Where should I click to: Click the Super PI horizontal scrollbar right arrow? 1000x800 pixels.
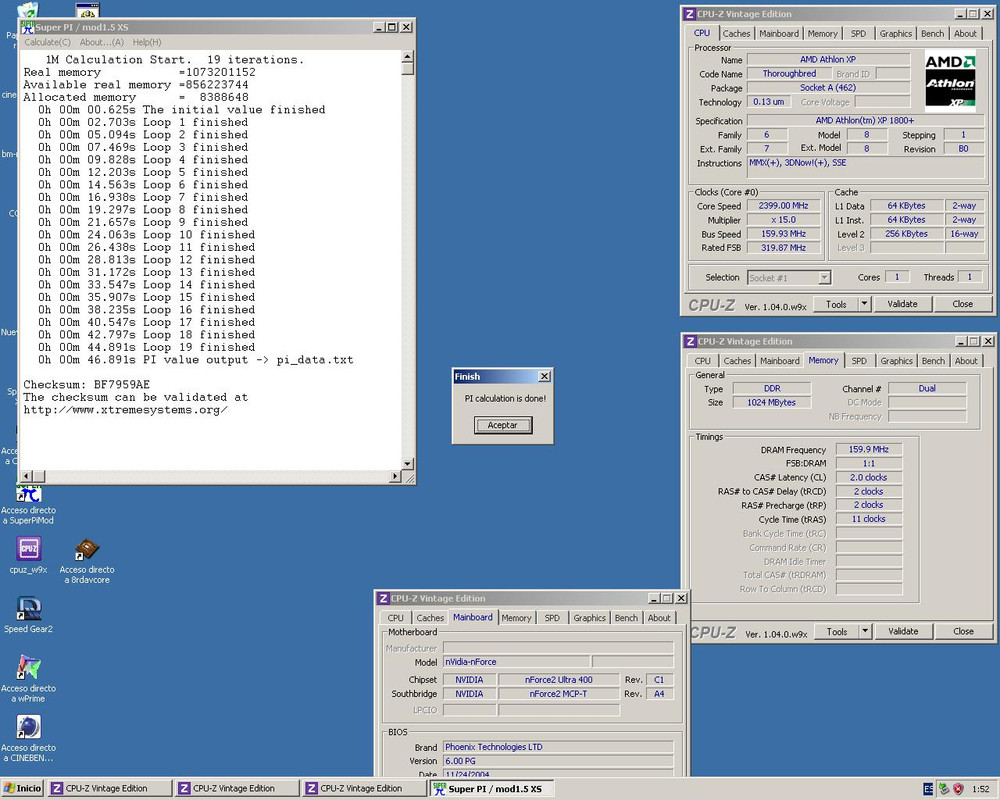pos(395,477)
